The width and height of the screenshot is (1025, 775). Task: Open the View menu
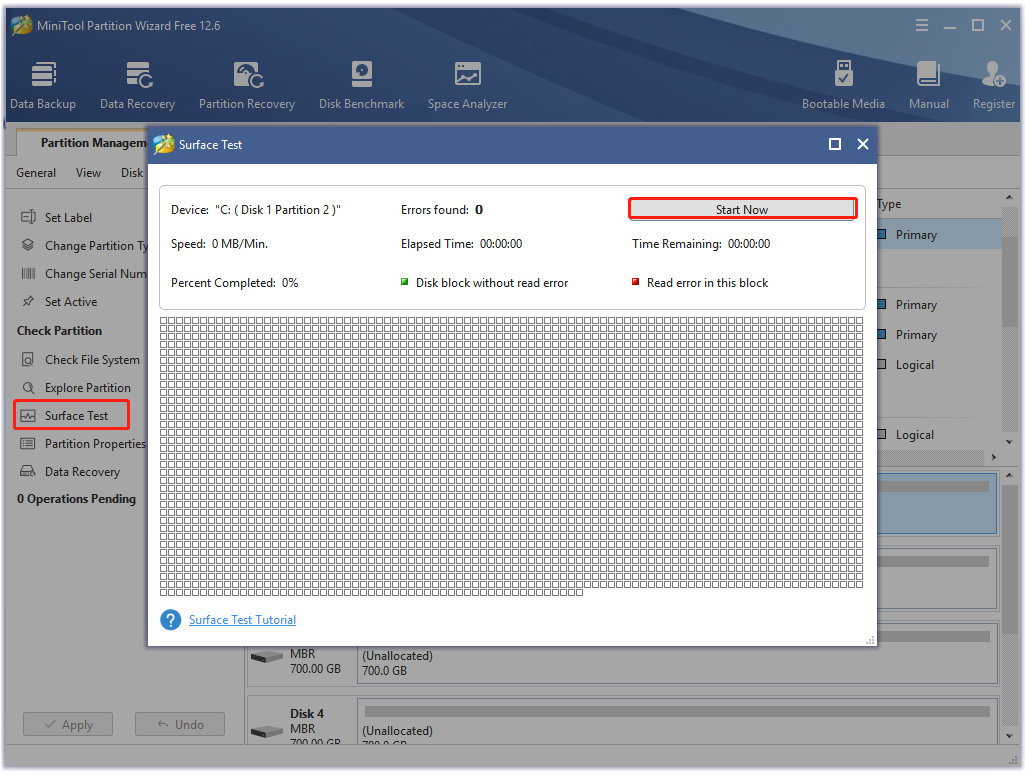[88, 173]
